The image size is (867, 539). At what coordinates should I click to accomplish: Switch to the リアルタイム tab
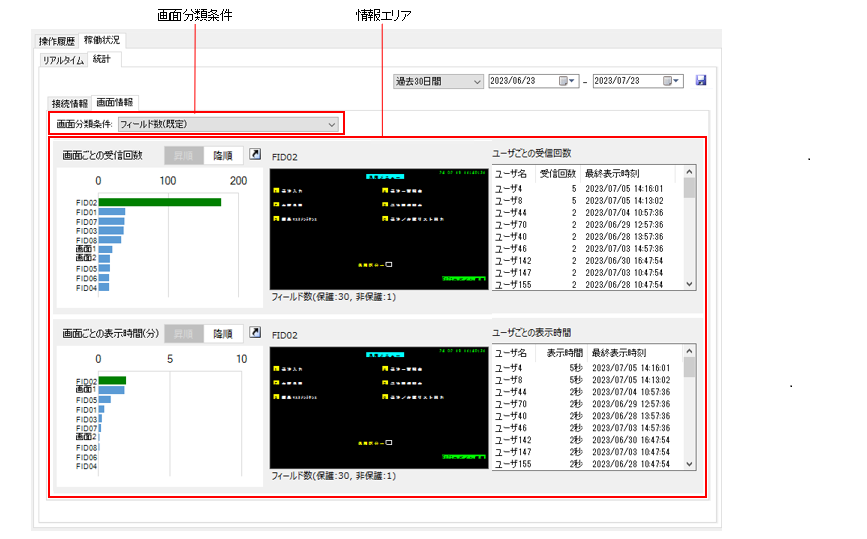click(64, 60)
